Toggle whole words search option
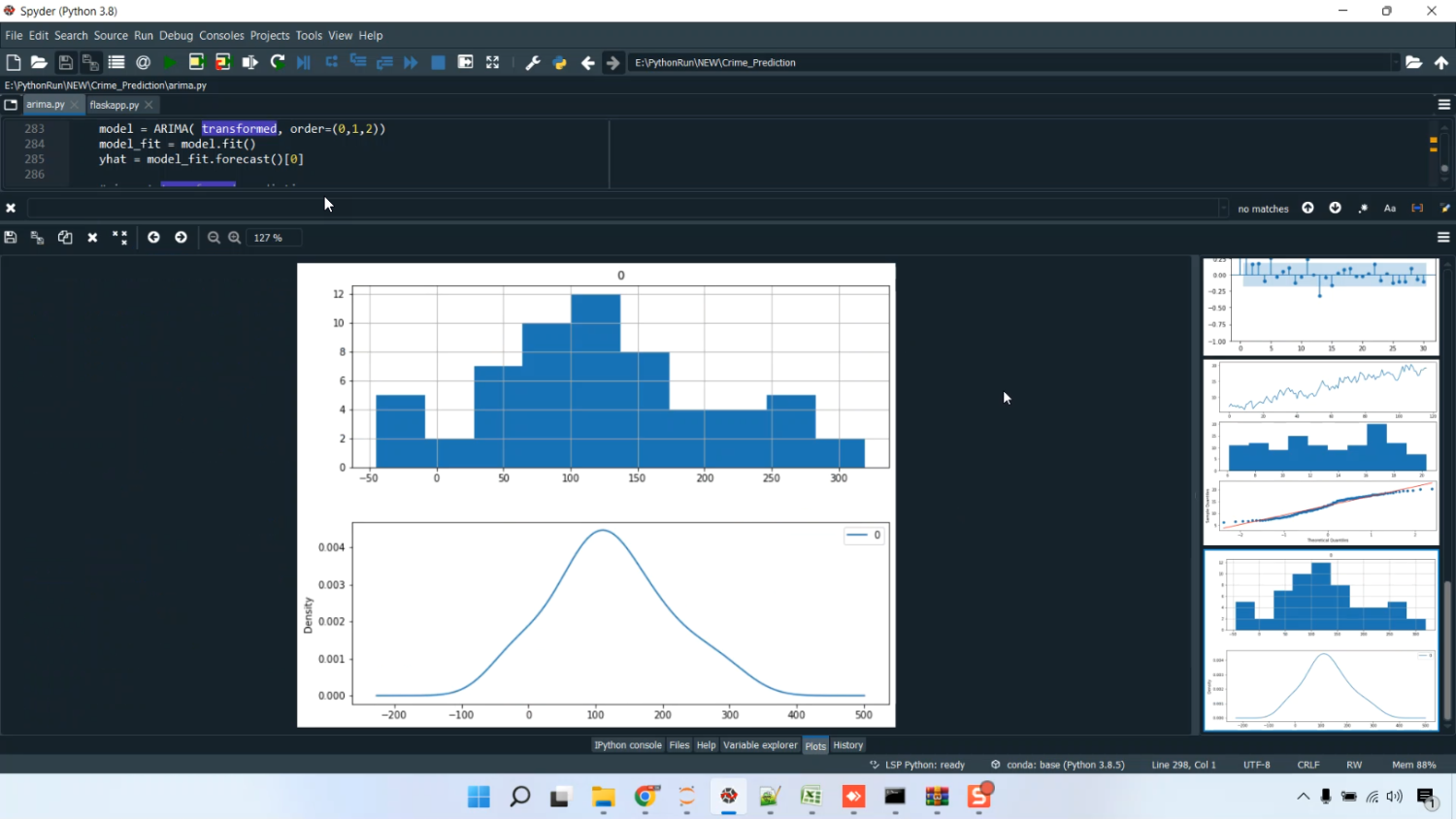 [1417, 208]
